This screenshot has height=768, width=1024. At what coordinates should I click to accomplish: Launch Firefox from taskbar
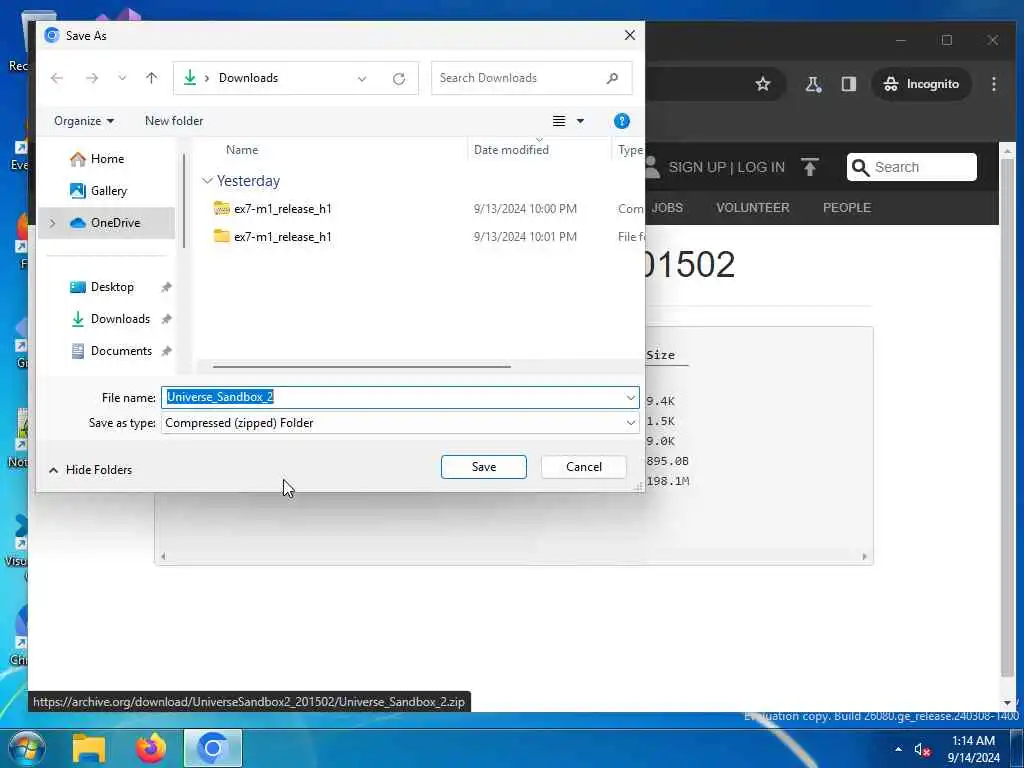151,748
